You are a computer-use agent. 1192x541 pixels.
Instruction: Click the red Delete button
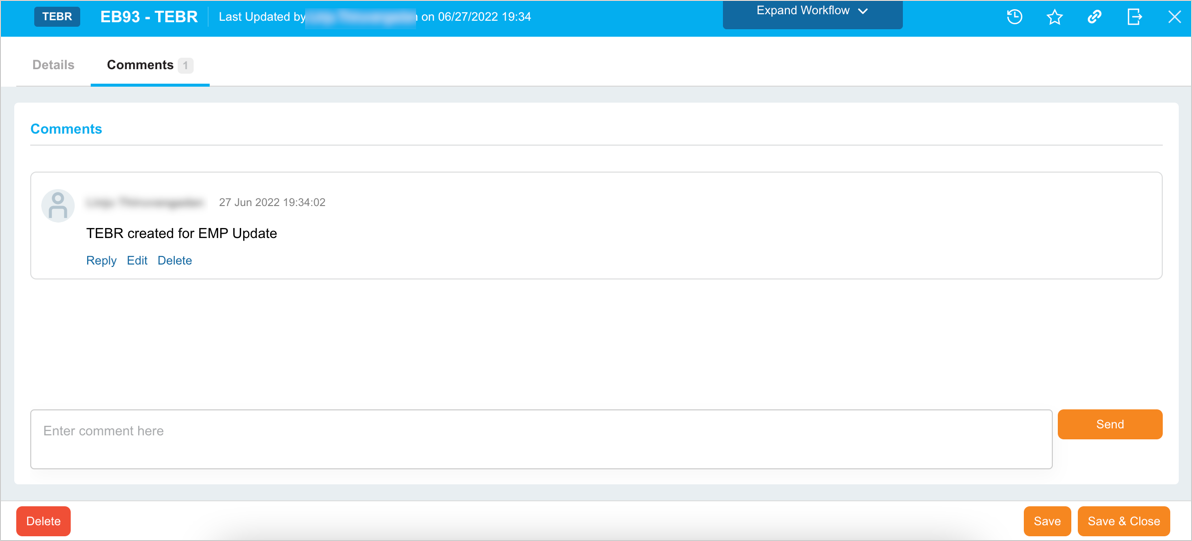click(43, 521)
